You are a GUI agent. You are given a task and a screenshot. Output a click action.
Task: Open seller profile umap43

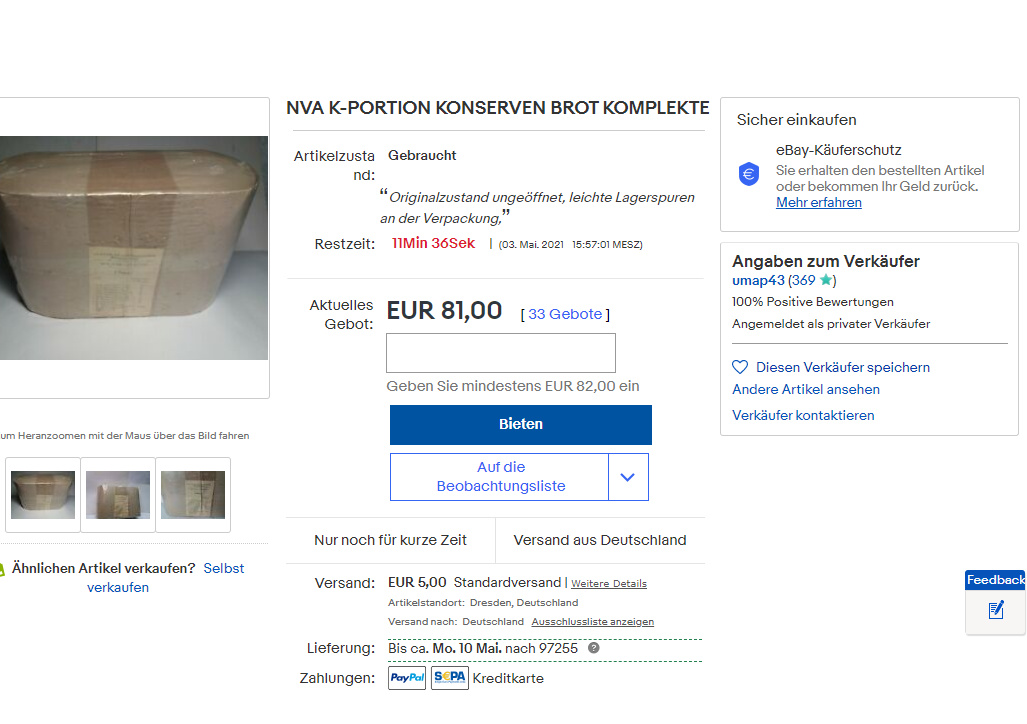758,280
